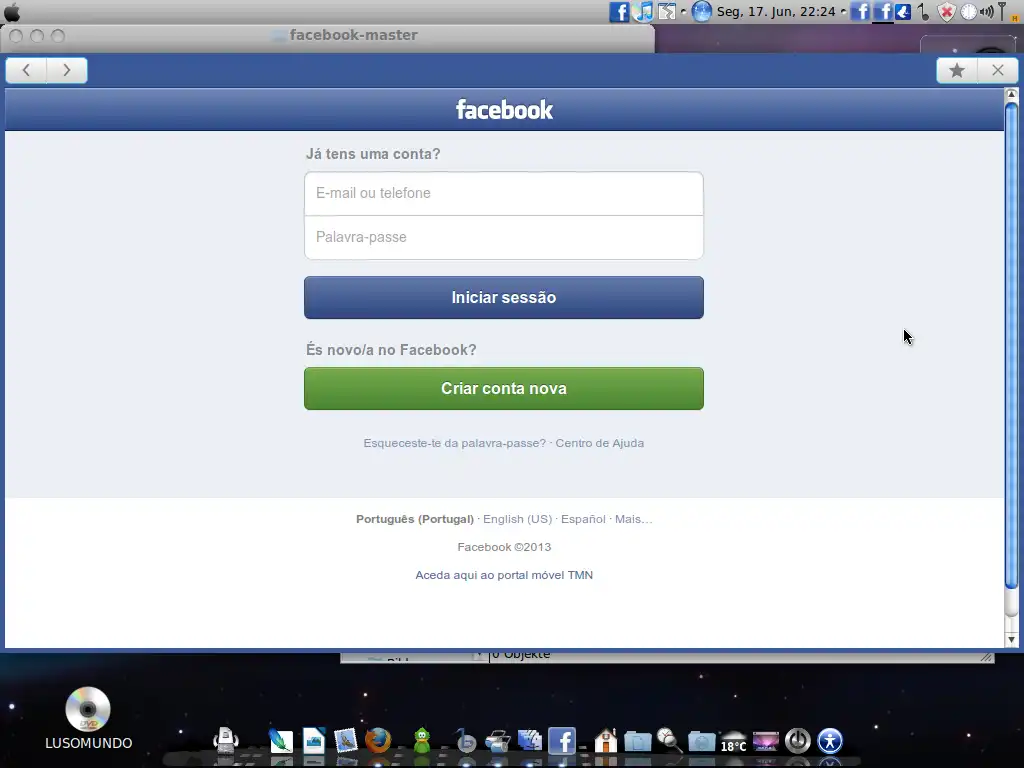Select Português (Portugal) language

click(415, 519)
